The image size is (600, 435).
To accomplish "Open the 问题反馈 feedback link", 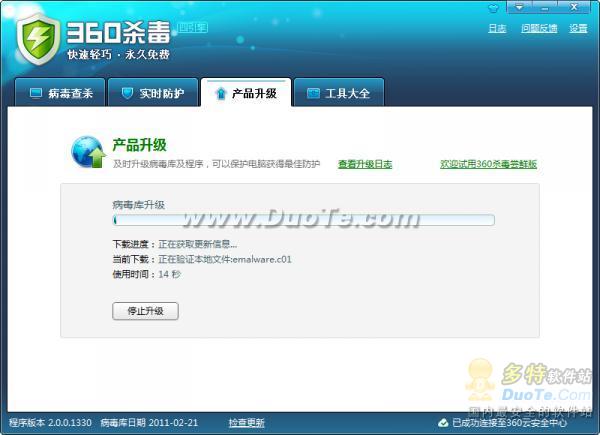I will (539, 28).
